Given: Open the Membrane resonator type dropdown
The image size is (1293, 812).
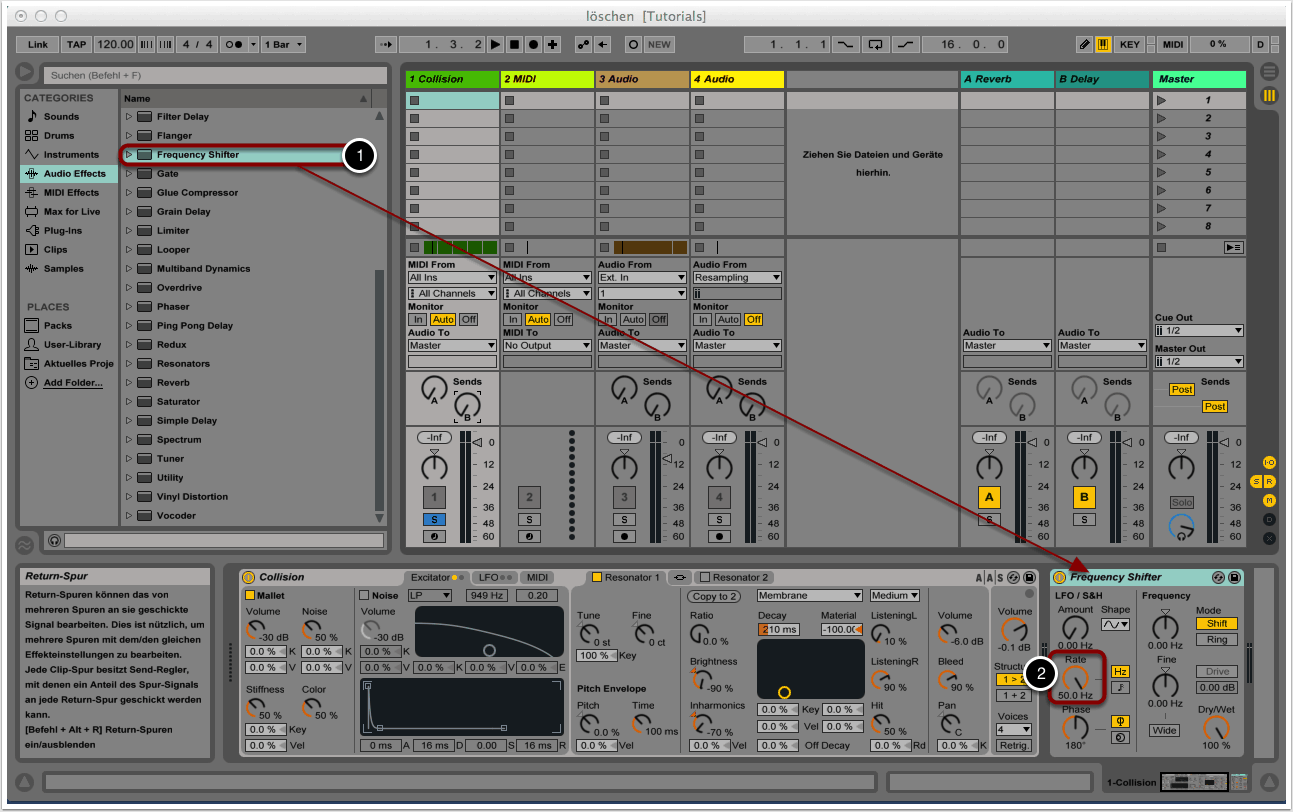Looking at the screenshot, I should pos(809,596).
